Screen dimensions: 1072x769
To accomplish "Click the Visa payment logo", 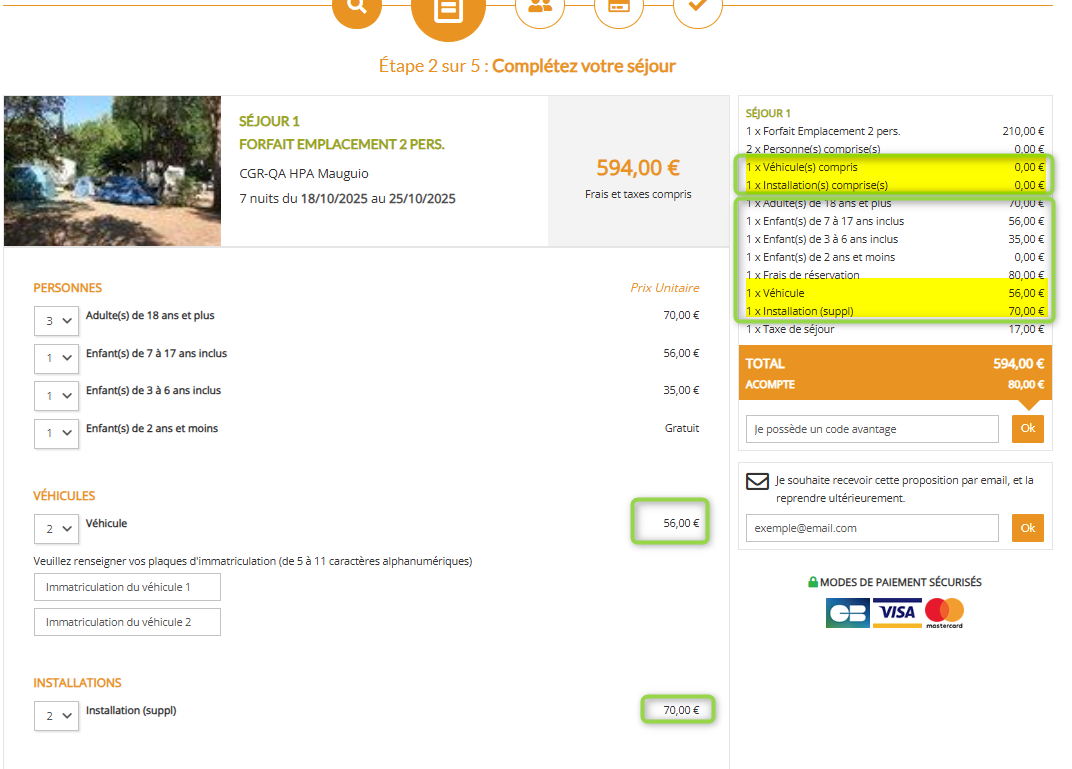I will coord(896,612).
